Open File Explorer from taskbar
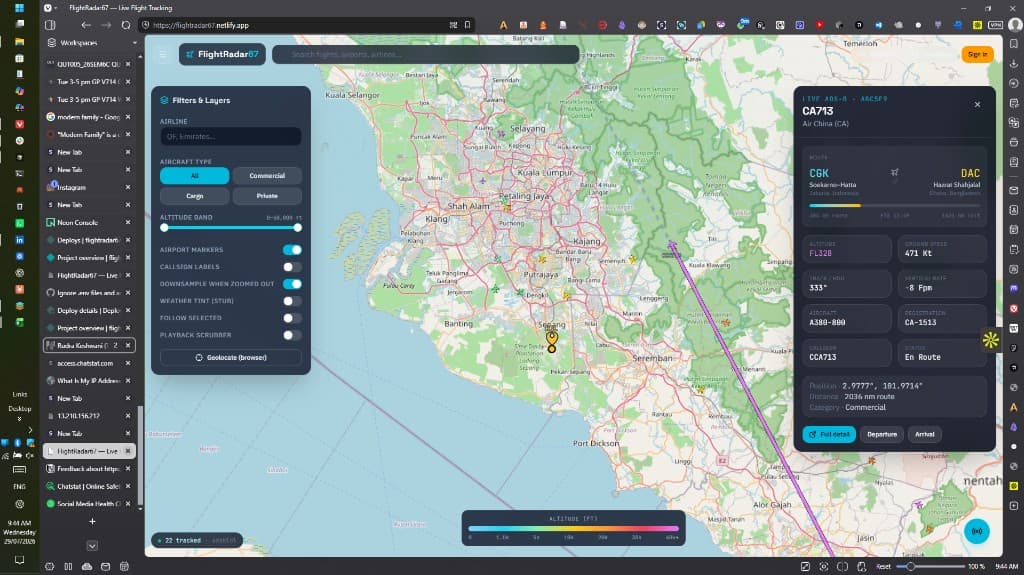The image size is (1024, 575). point(19,41)
